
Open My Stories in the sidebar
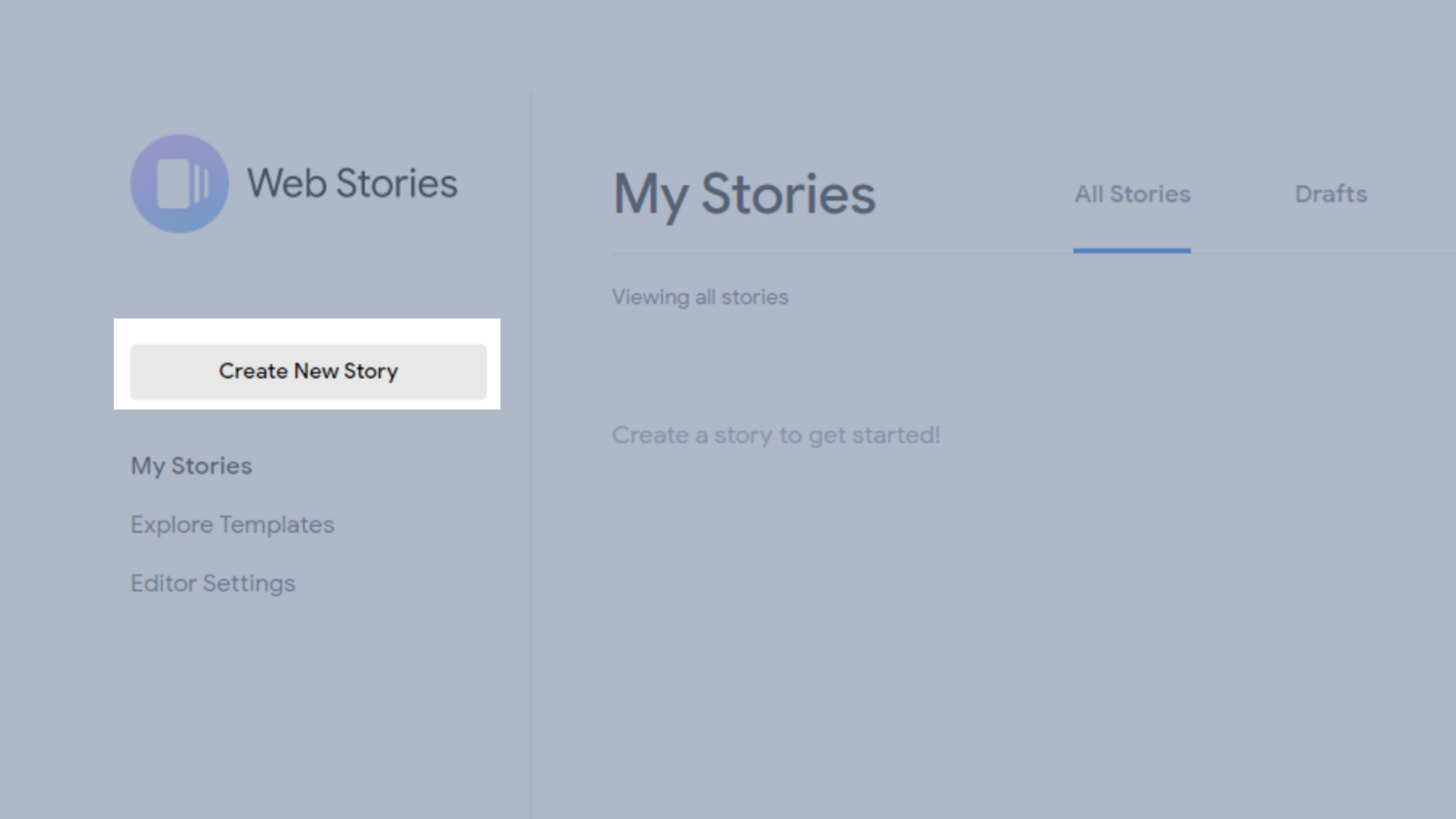[191, 466]
